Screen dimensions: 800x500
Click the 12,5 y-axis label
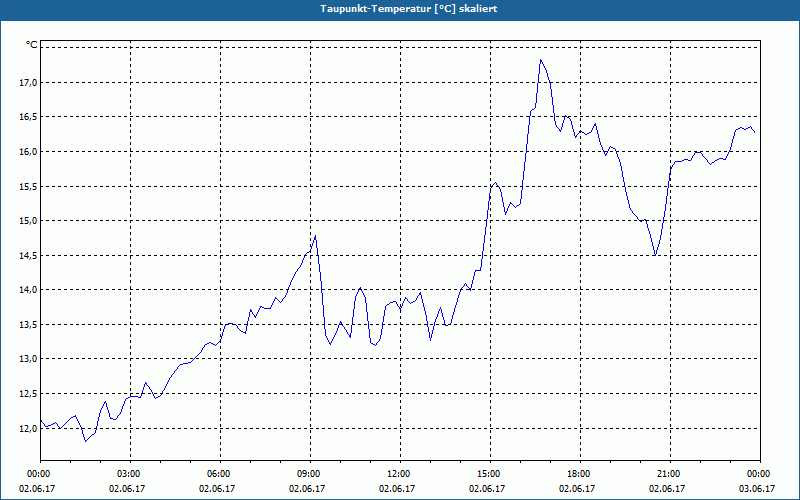tap(28, 393)
